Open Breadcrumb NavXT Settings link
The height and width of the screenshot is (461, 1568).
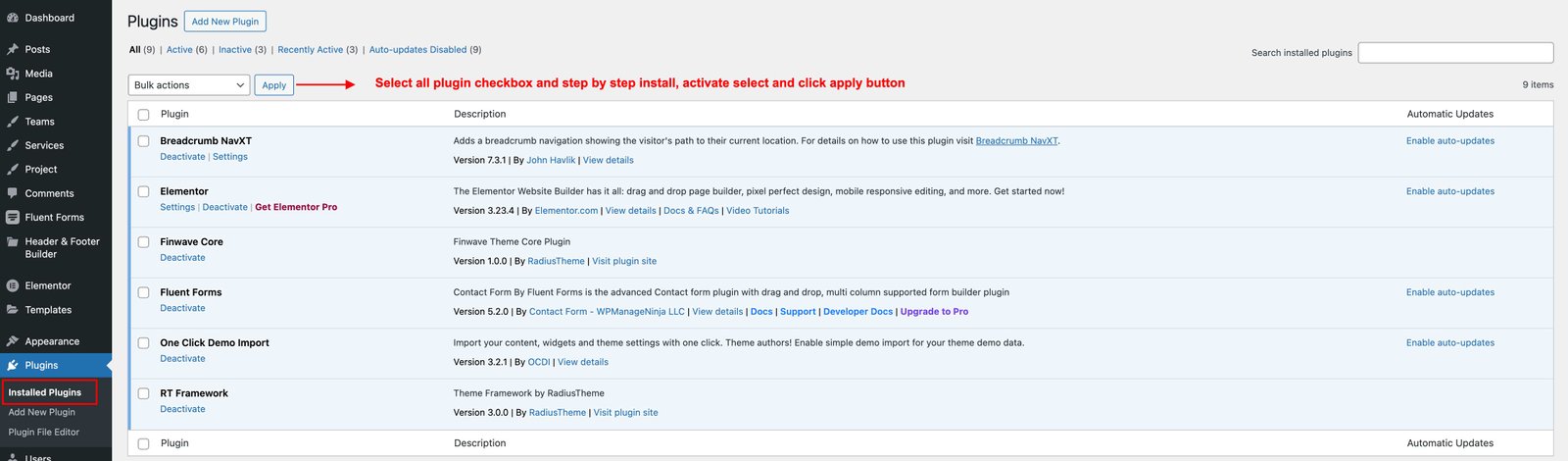pos(230,157)
